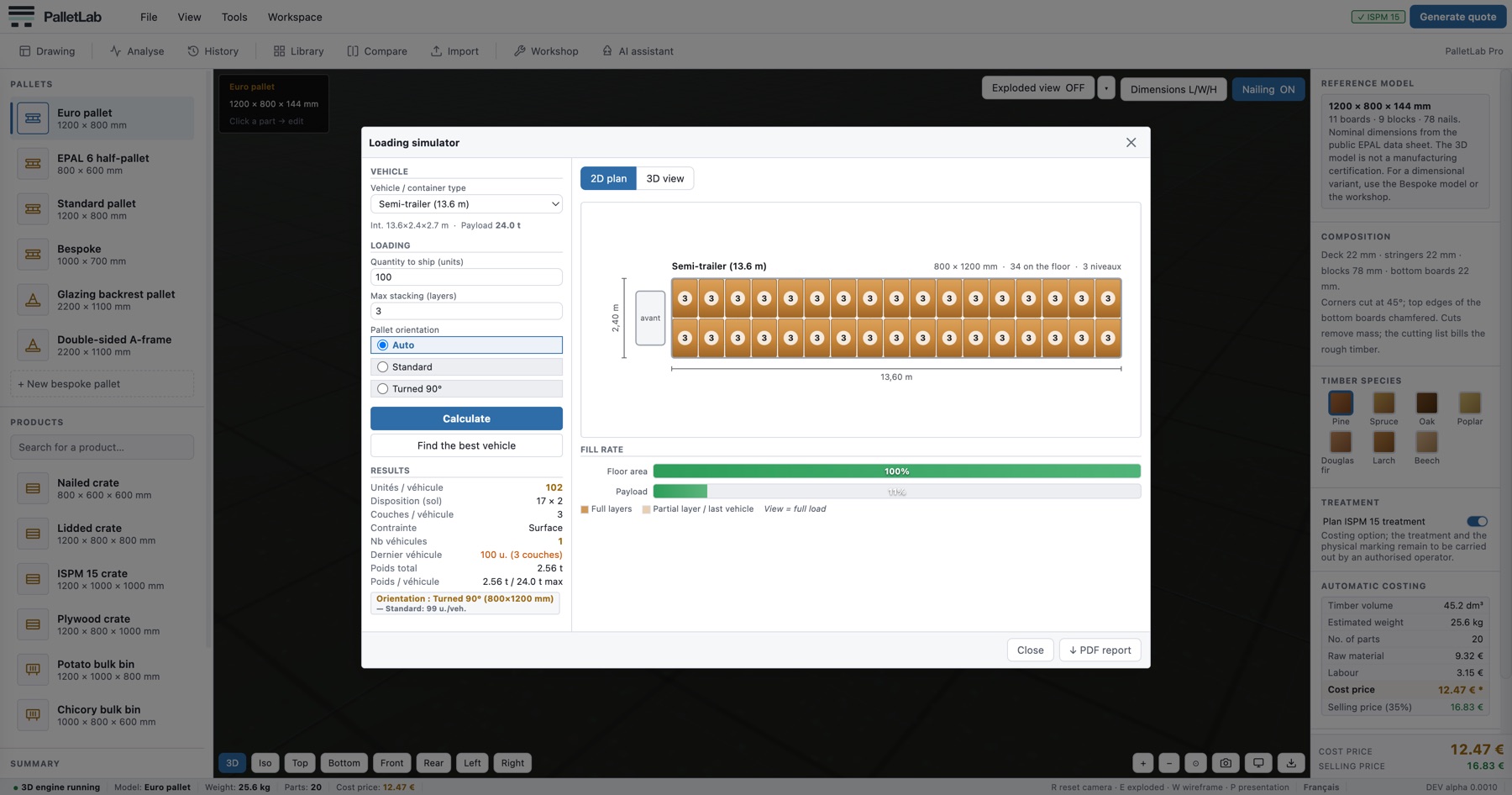This screenshot has width=1512, height=795.
Task: Open the arrow dropdown beside Exploded view
Action: point(1106,88)
